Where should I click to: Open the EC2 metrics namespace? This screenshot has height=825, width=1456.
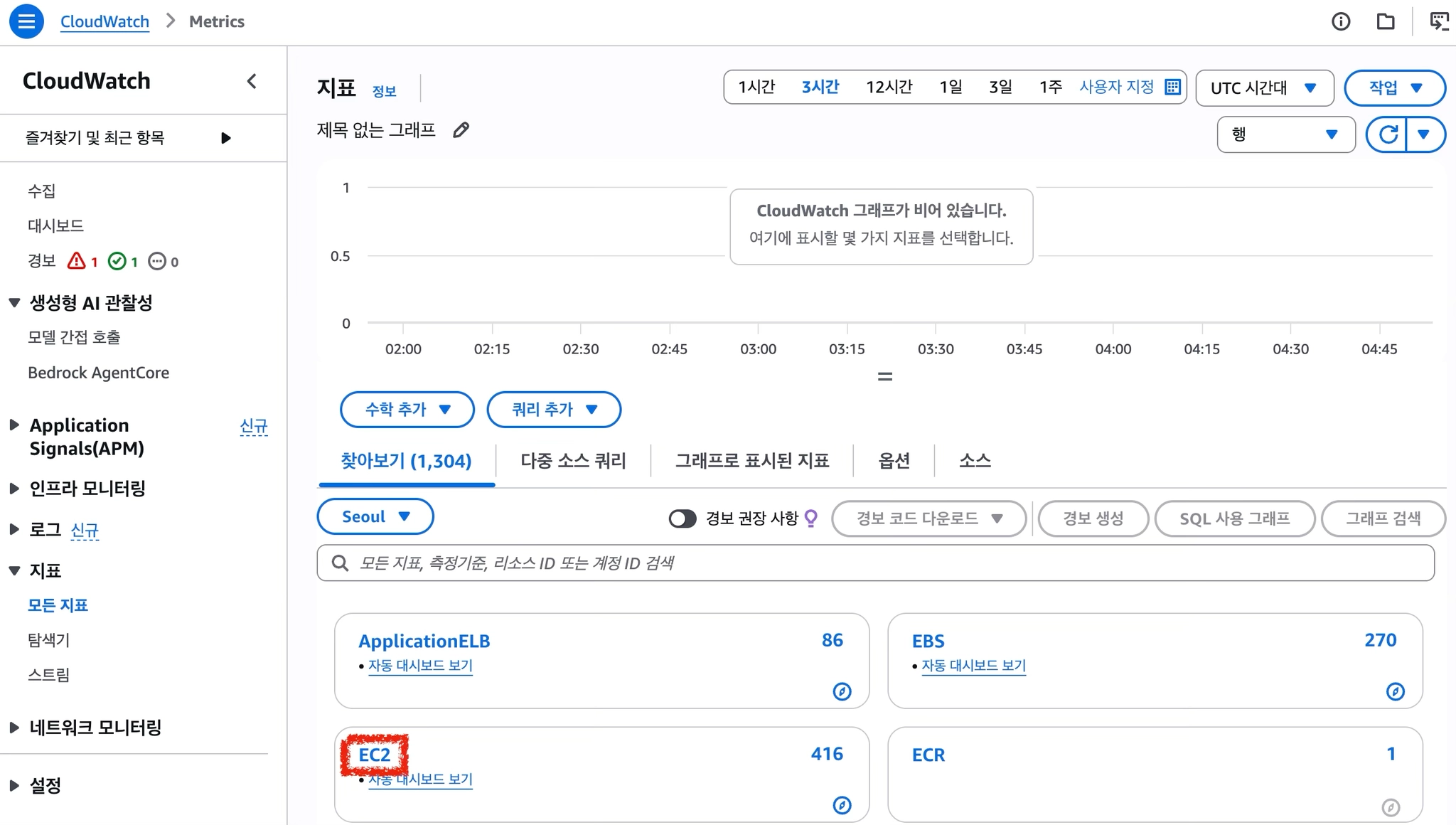pos(375,755)
